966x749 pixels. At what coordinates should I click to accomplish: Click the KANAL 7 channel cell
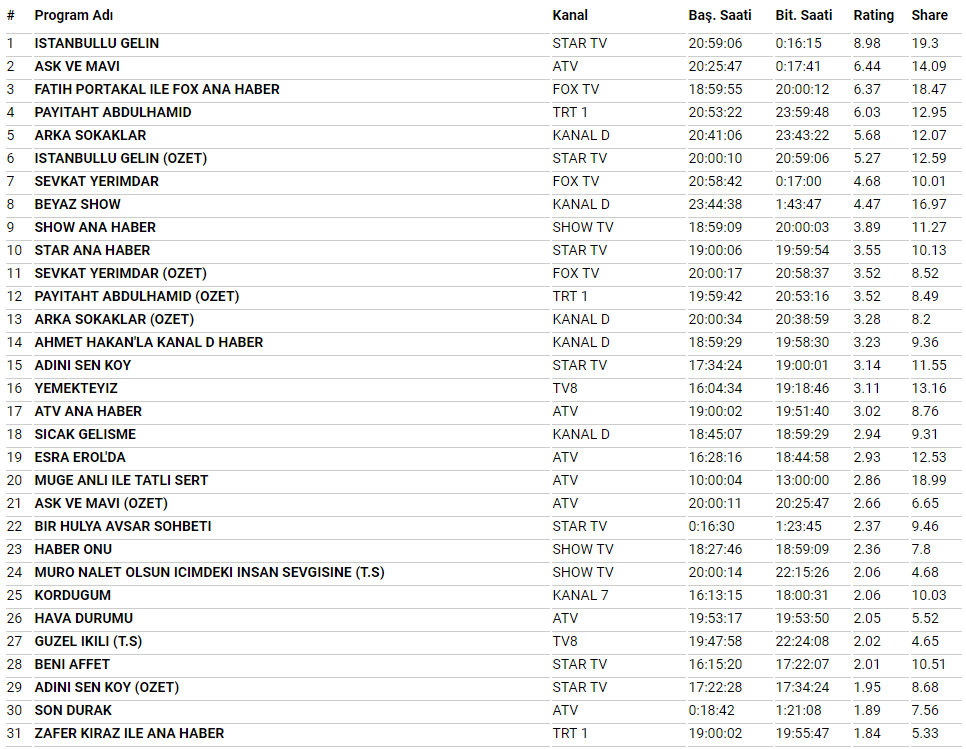tap(580, 595)
